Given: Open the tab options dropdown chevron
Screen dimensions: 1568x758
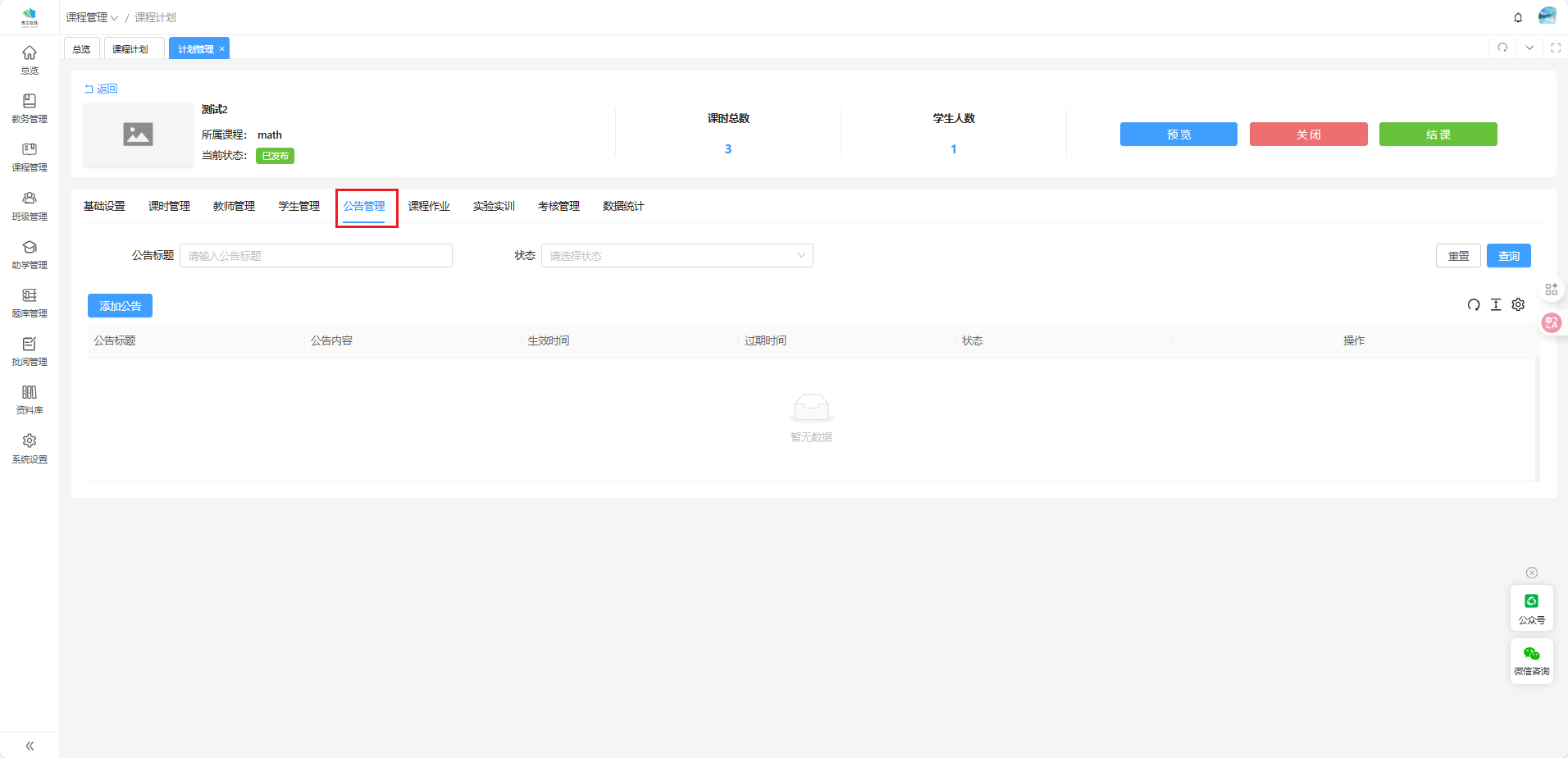Looking at the screenshot, I should pos(1529,48).
